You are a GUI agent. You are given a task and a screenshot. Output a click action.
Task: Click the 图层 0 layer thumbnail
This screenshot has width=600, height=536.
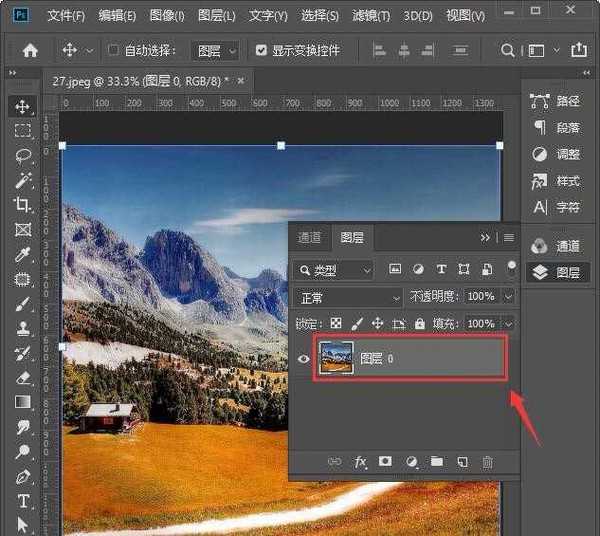(336, 358)
